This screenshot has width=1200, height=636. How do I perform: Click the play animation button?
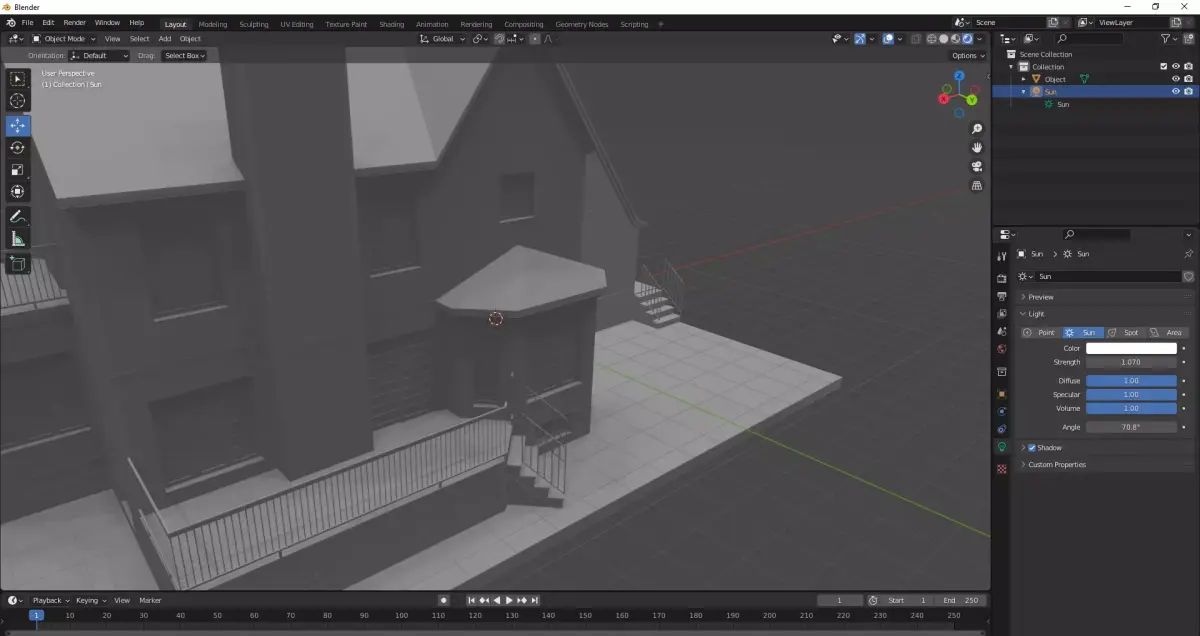(x=509, y=600)
